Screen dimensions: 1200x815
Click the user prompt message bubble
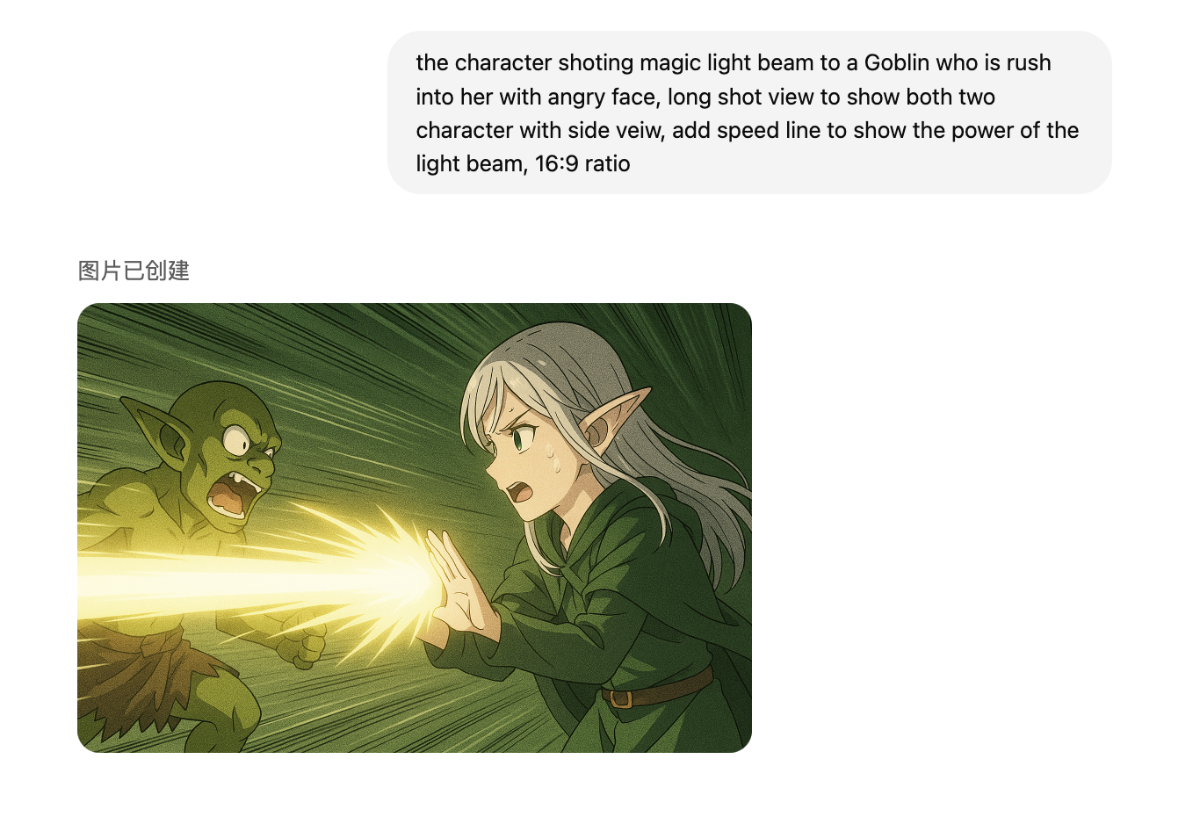click(749, 112)
